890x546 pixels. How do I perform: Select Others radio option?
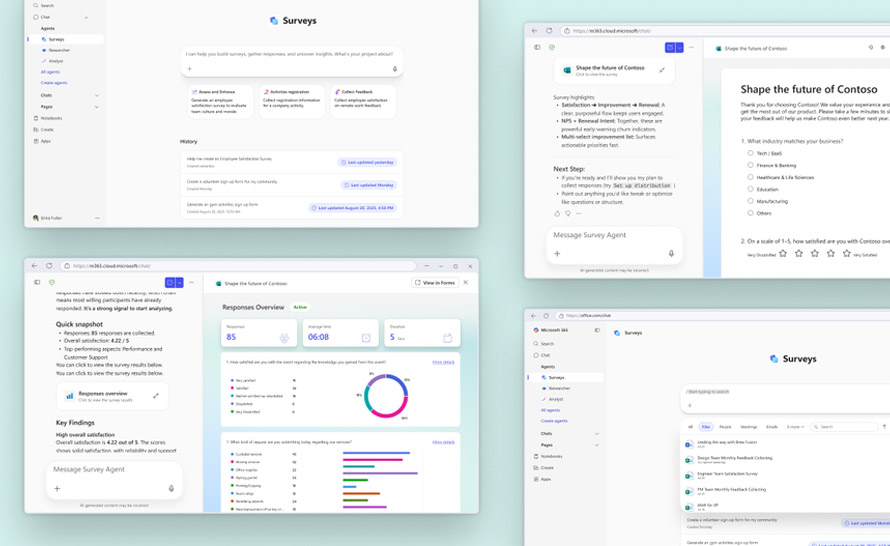(x=750, y=213)
